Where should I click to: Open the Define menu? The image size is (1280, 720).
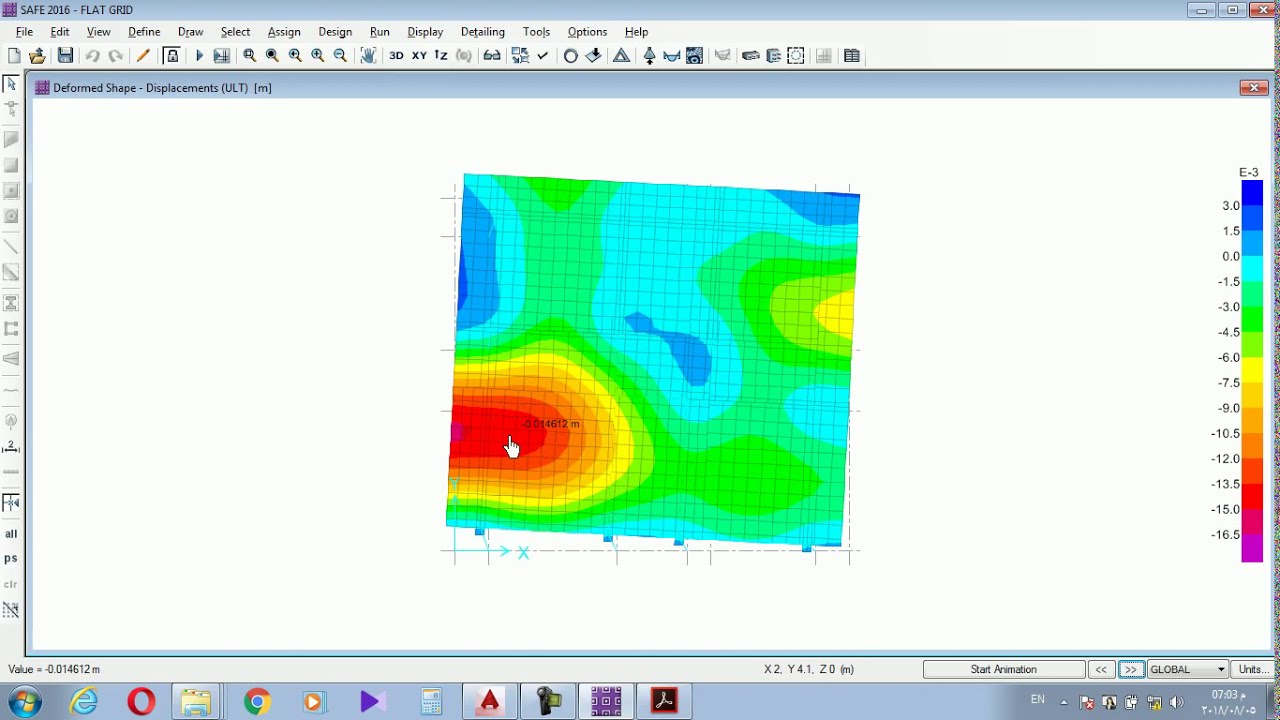point(144,32)
